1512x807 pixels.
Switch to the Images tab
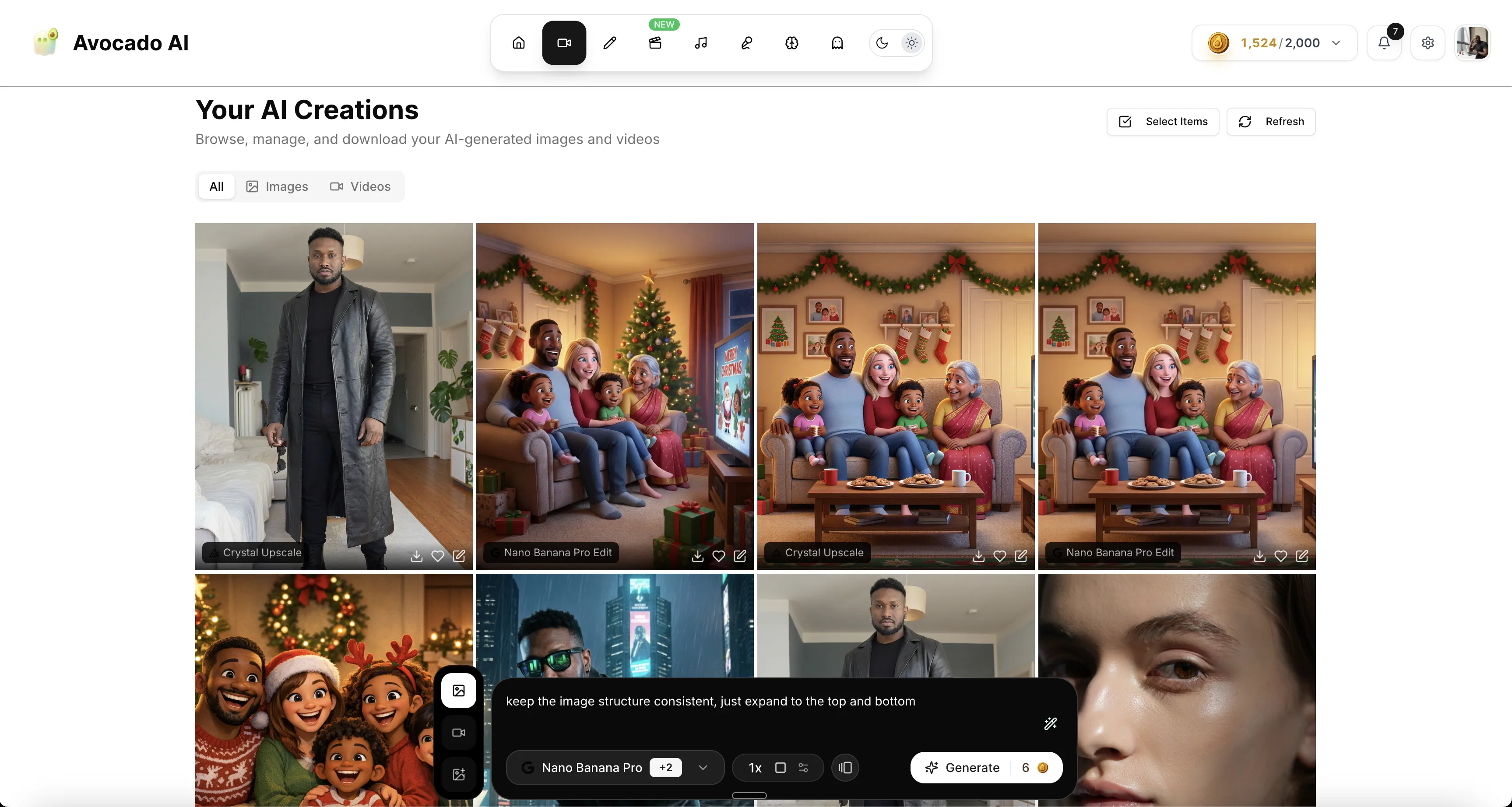(x=277, y=186)
